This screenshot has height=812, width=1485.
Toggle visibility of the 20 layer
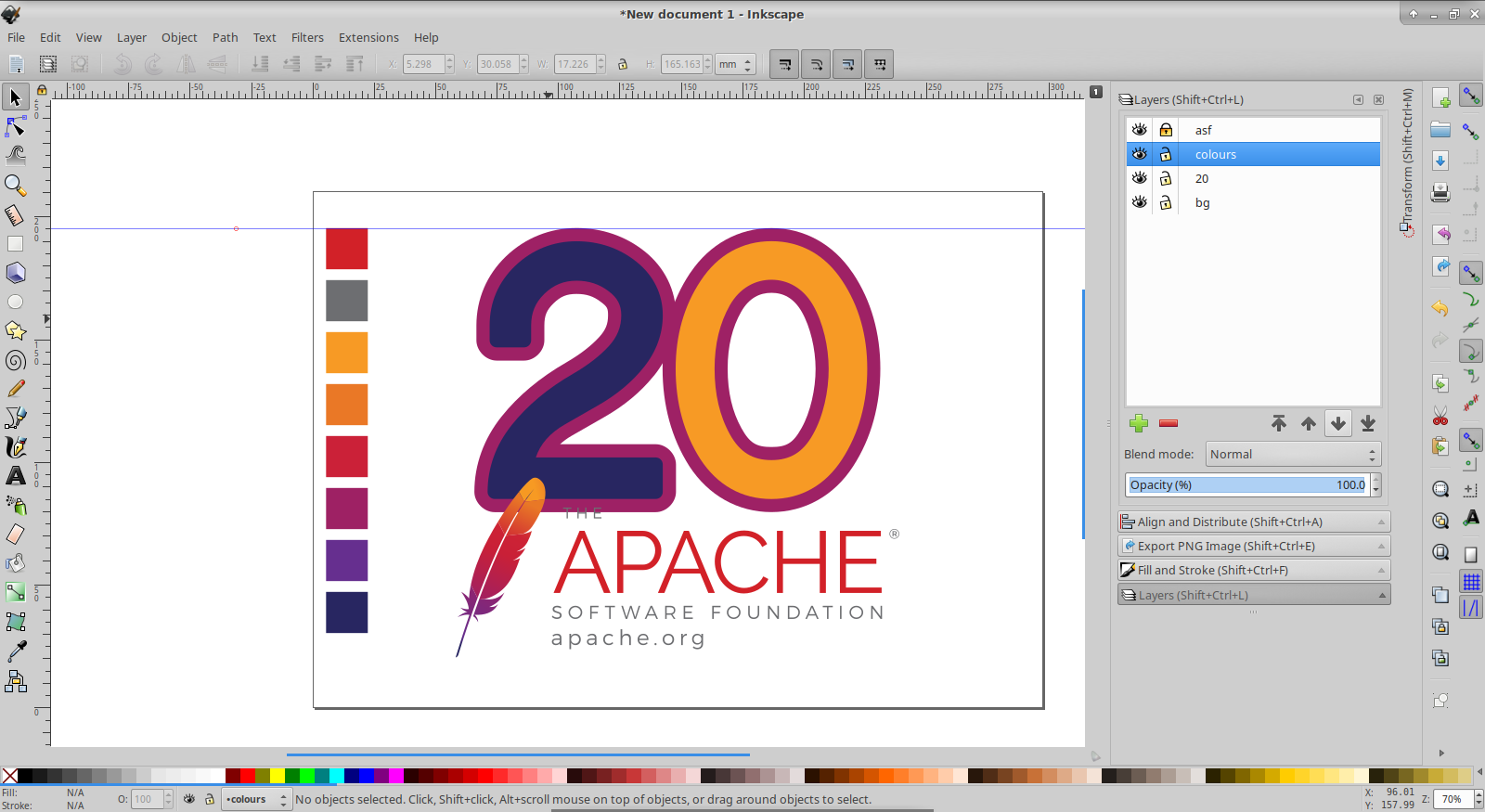point(1140,178)
